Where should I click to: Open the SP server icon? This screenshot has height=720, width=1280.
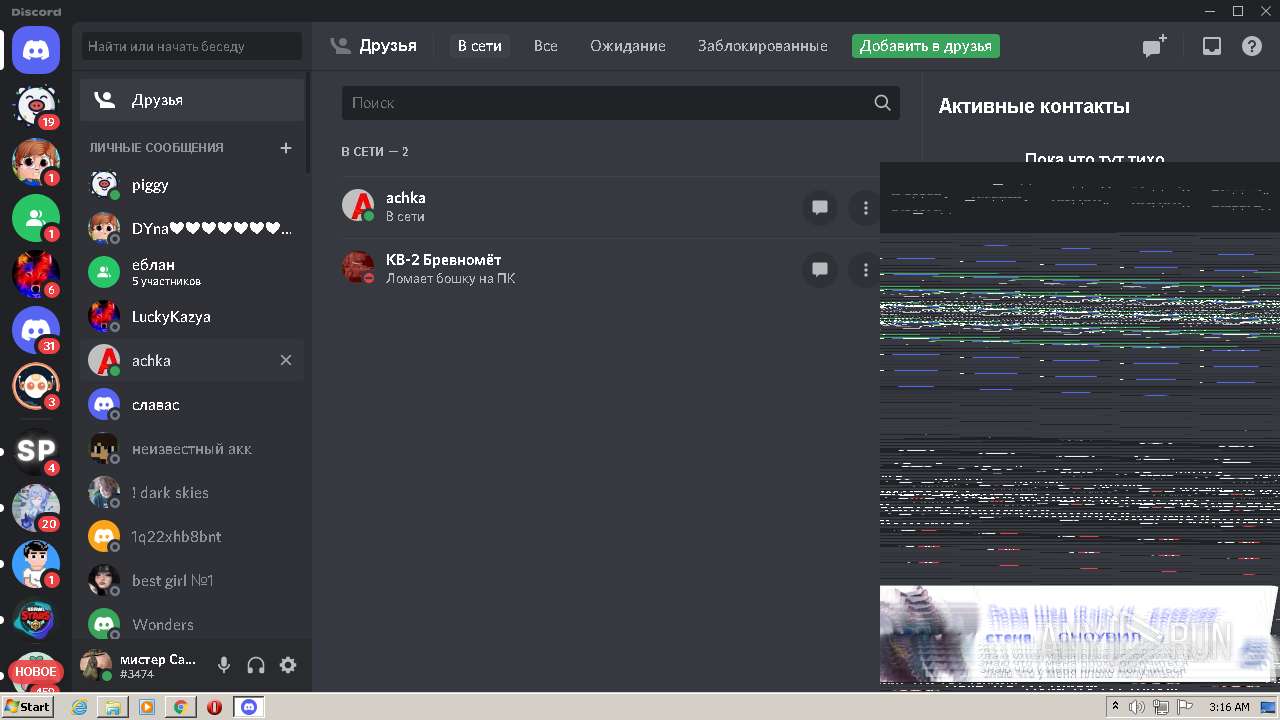36,451
